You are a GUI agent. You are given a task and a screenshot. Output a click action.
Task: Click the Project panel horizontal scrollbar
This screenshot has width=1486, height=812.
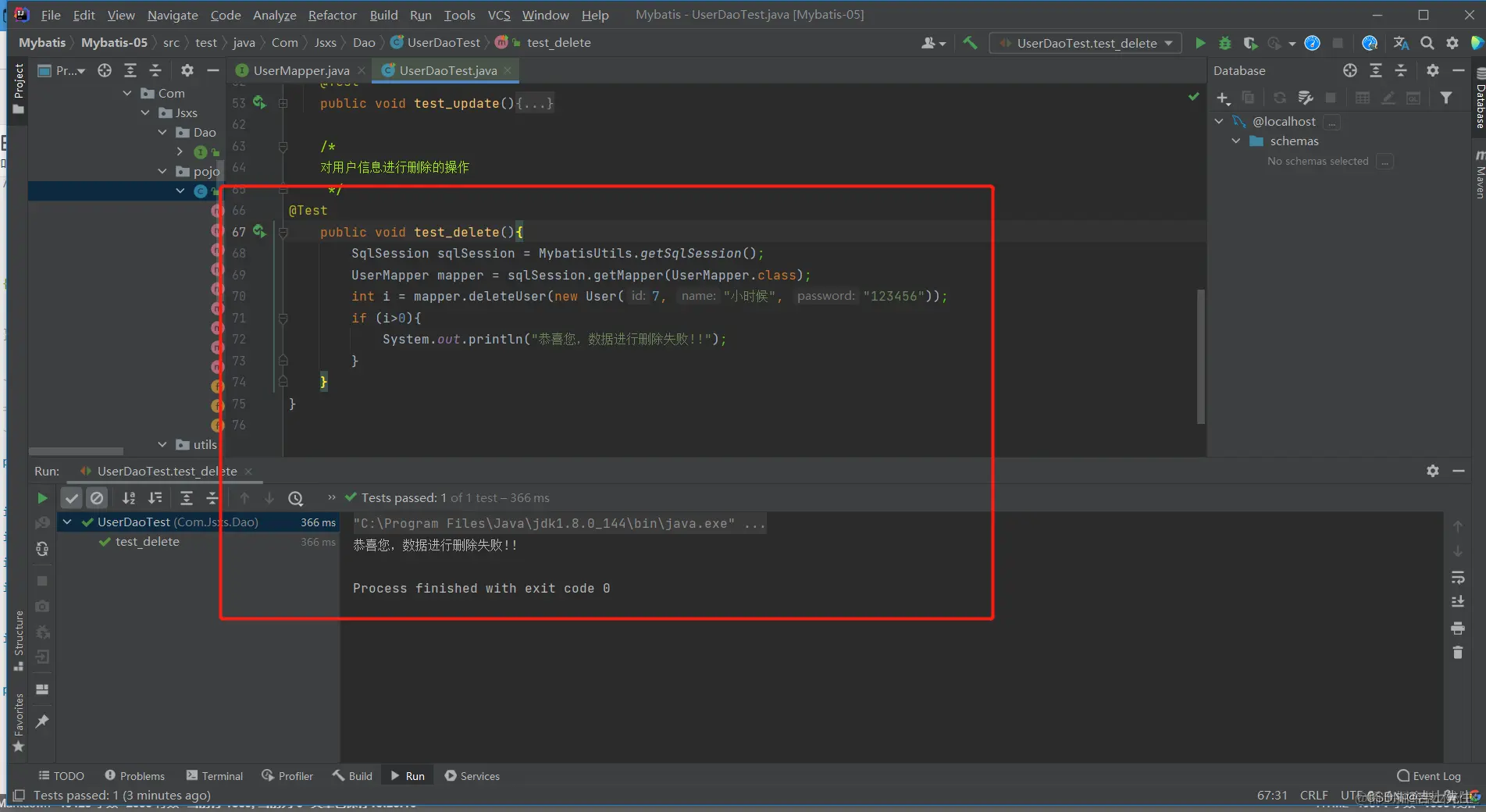pyautogui.click(x=76, y=451)
